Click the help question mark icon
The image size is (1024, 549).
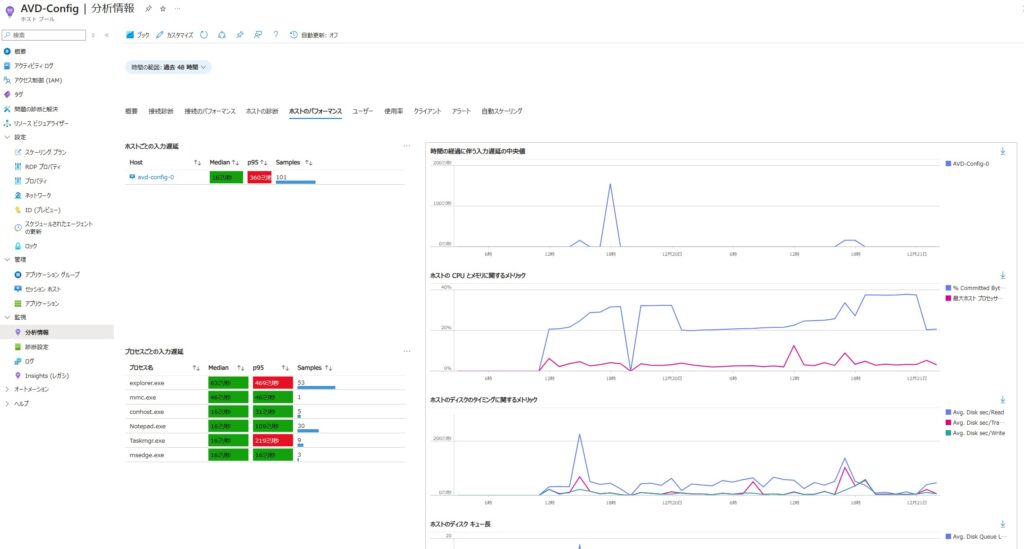tap(275, 35)
